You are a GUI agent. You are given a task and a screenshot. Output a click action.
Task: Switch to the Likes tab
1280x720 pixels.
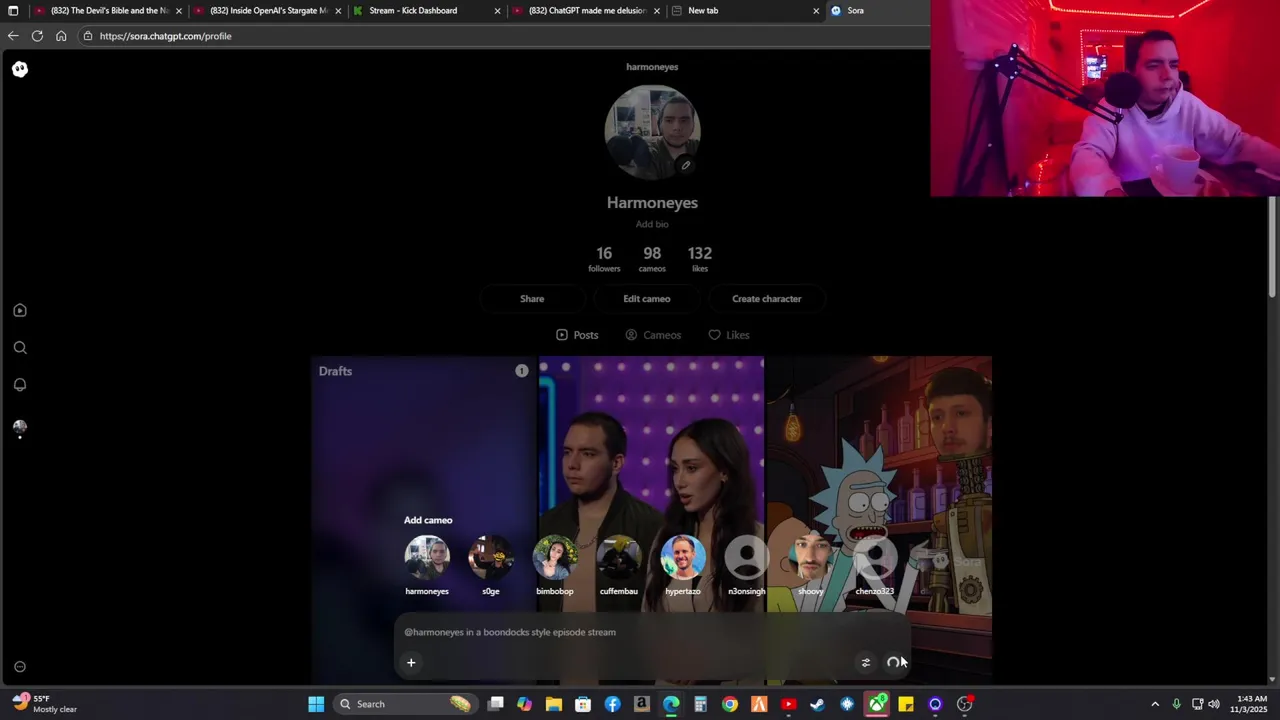coord(729,335)
